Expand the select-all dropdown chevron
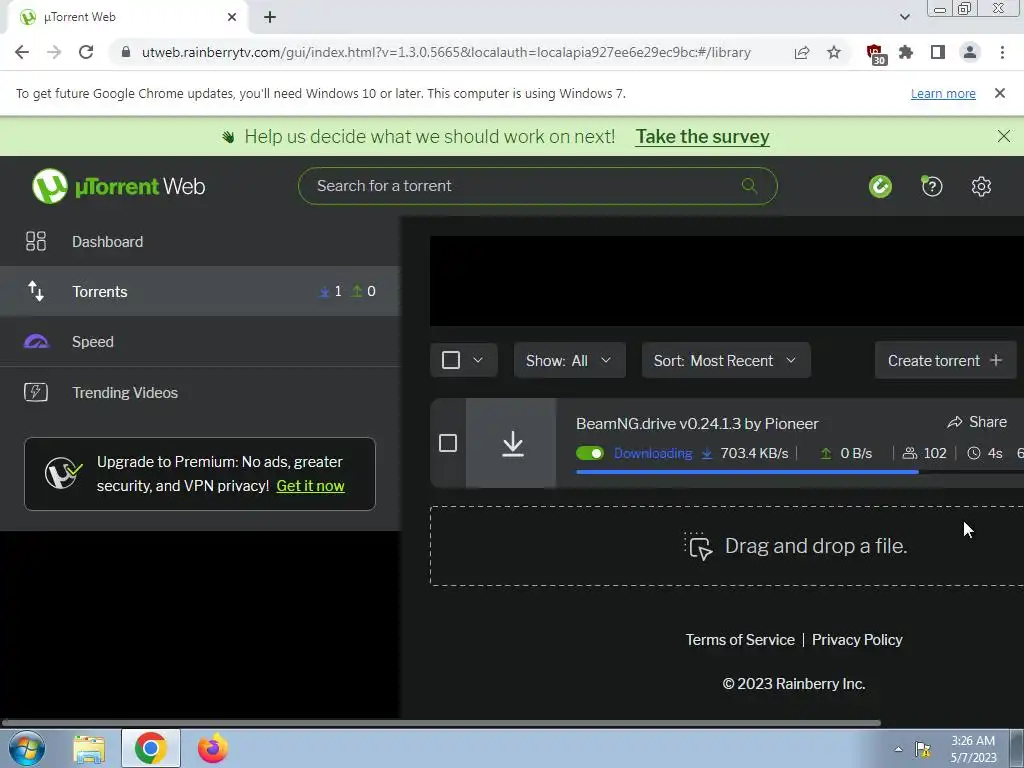The height and width of the screenshot is (768, 1024). point(478,360)
